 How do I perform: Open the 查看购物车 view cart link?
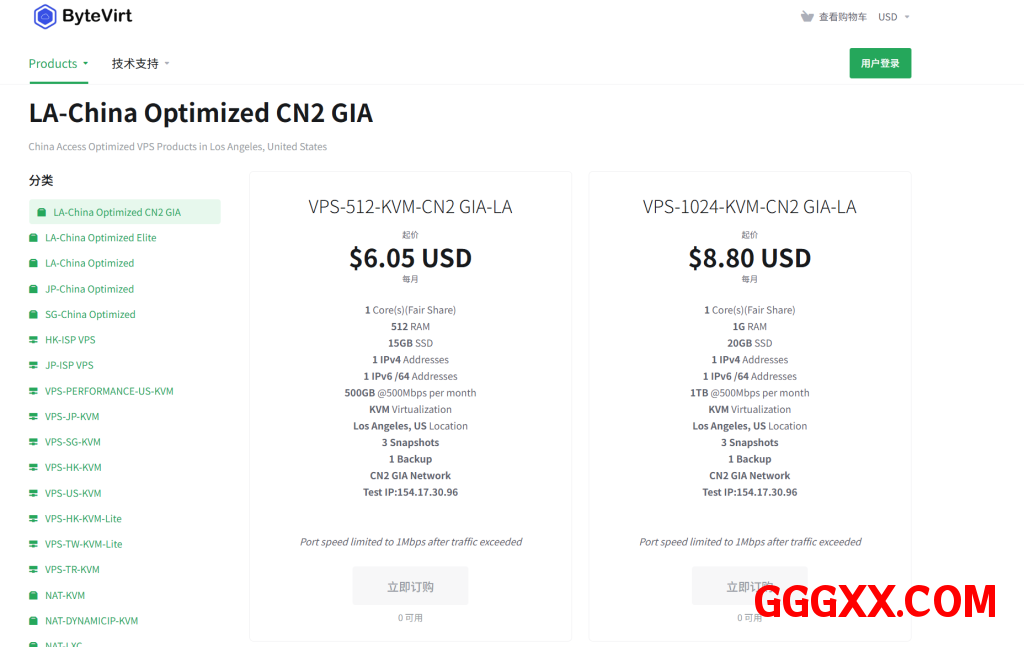pos(842,17)
